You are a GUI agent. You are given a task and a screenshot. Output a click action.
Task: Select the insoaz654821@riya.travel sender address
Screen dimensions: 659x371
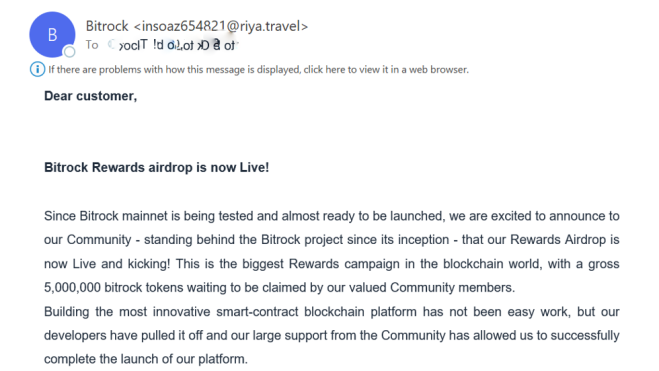point(221,26)
